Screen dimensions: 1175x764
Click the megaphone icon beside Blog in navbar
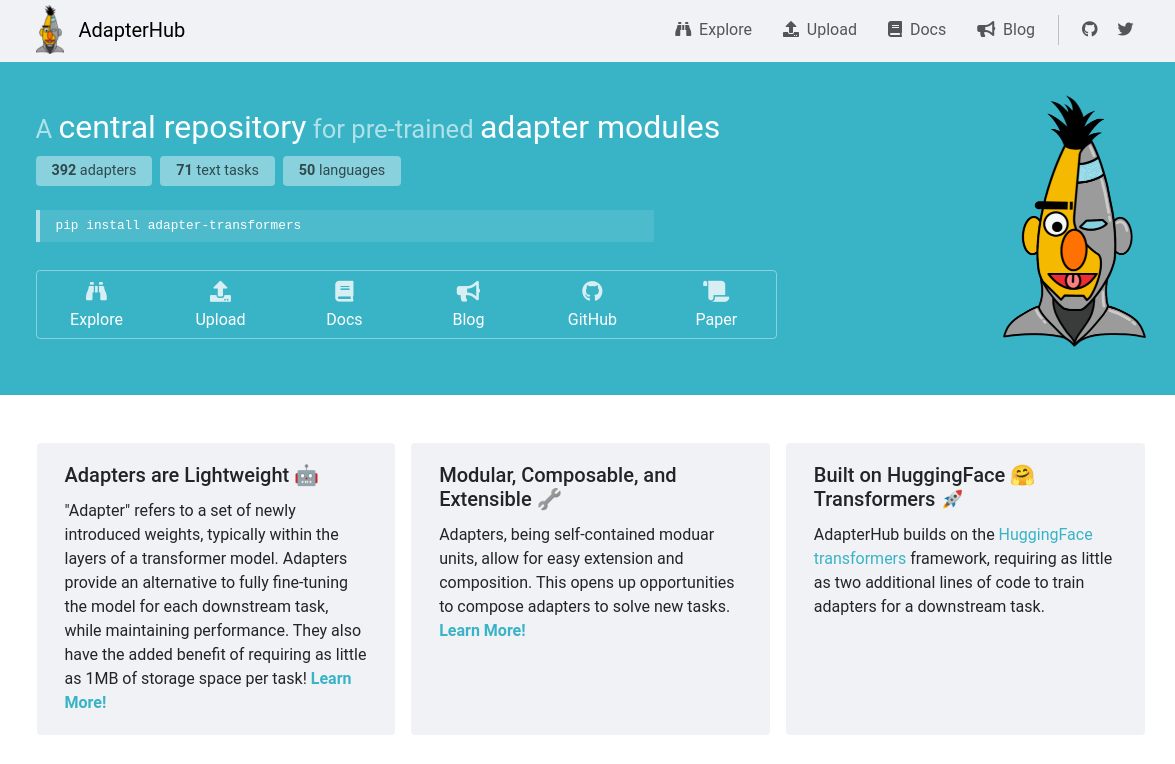pos(986,29)
